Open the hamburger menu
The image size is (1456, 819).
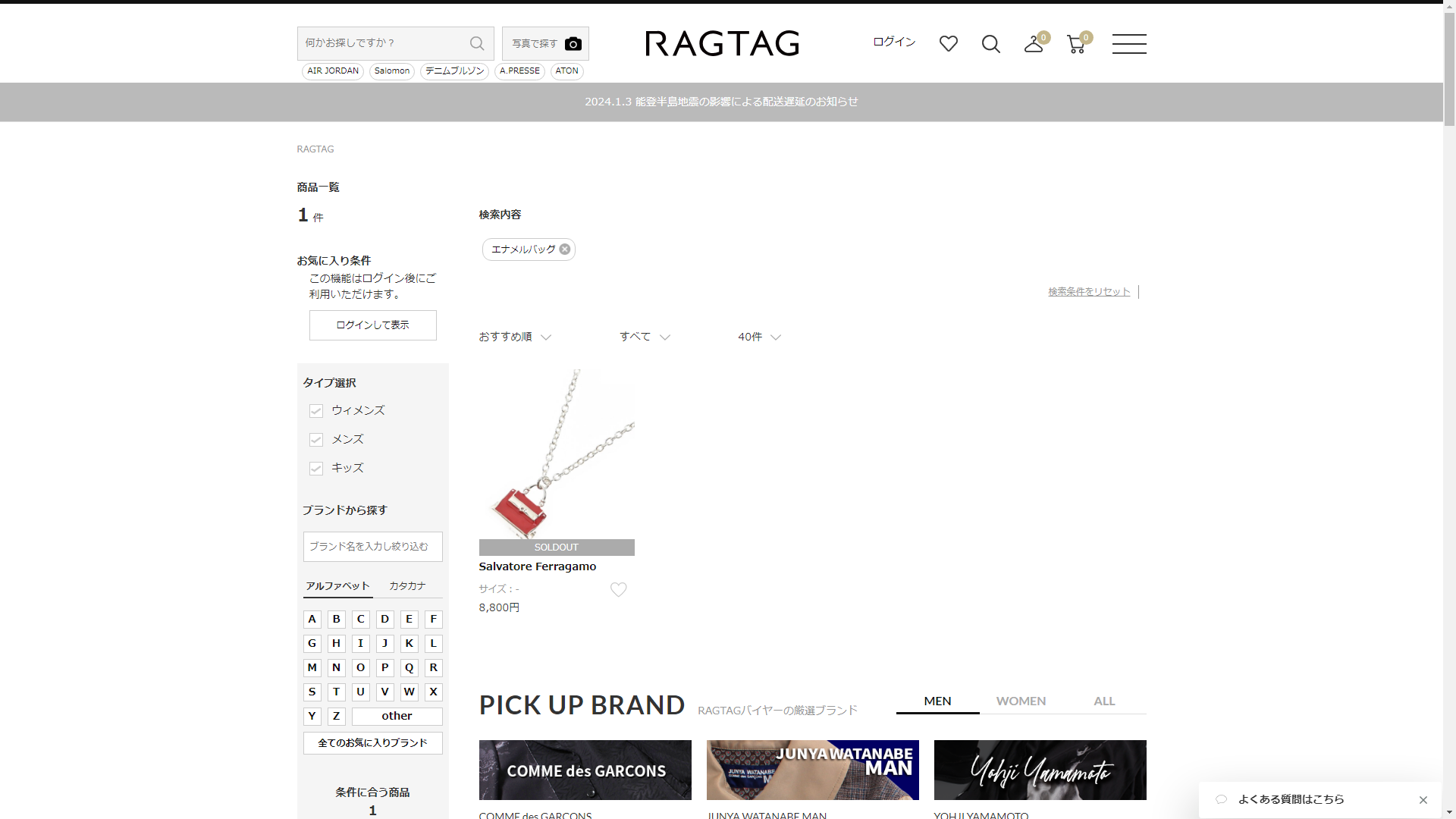click(1128, 44)
